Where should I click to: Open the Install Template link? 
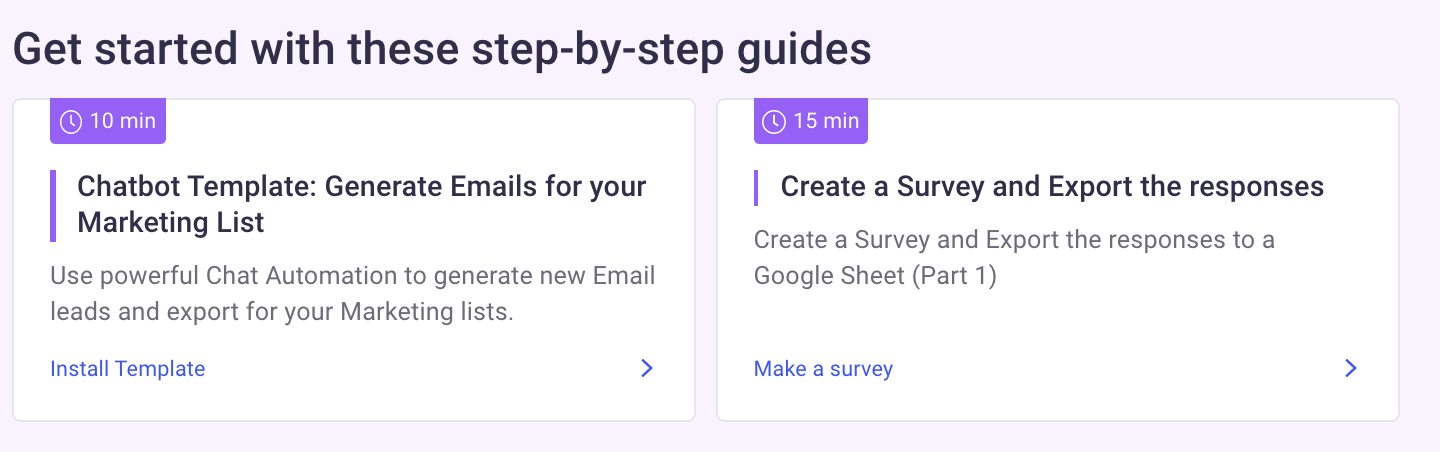coord(127,368)
